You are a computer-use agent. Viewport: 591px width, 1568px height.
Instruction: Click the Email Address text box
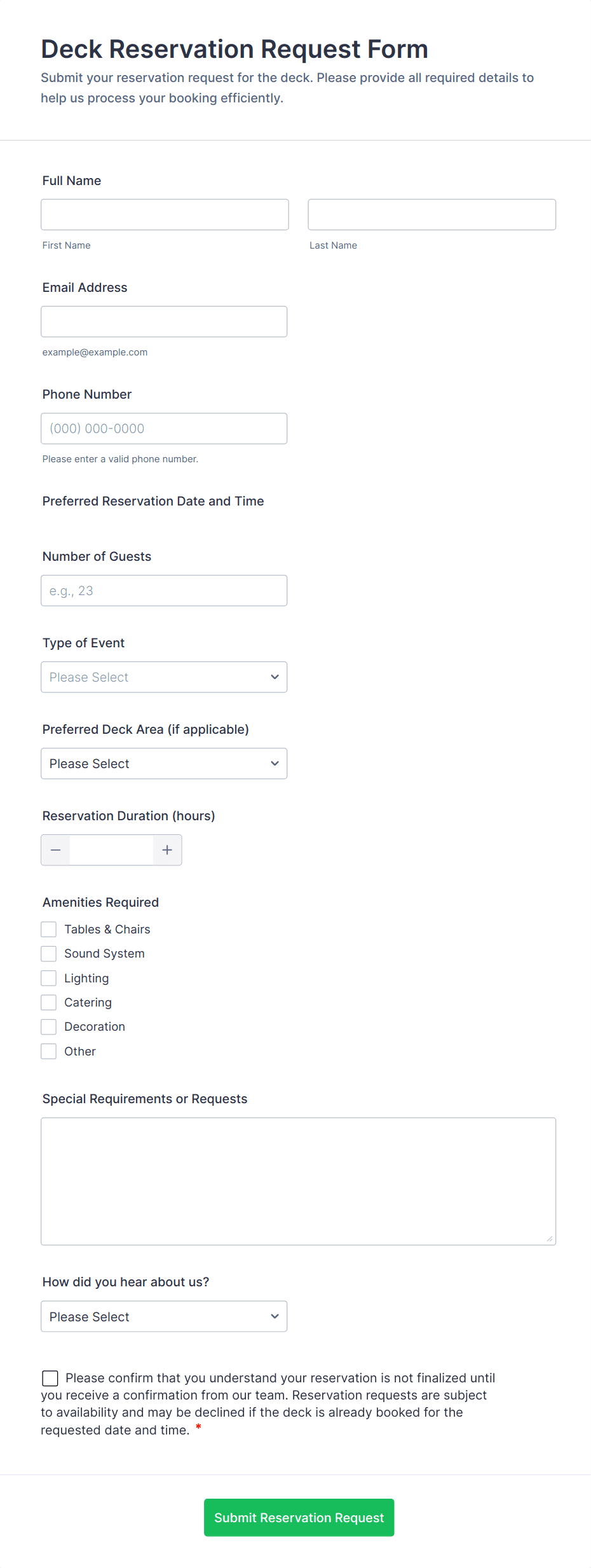coord(164,322)
